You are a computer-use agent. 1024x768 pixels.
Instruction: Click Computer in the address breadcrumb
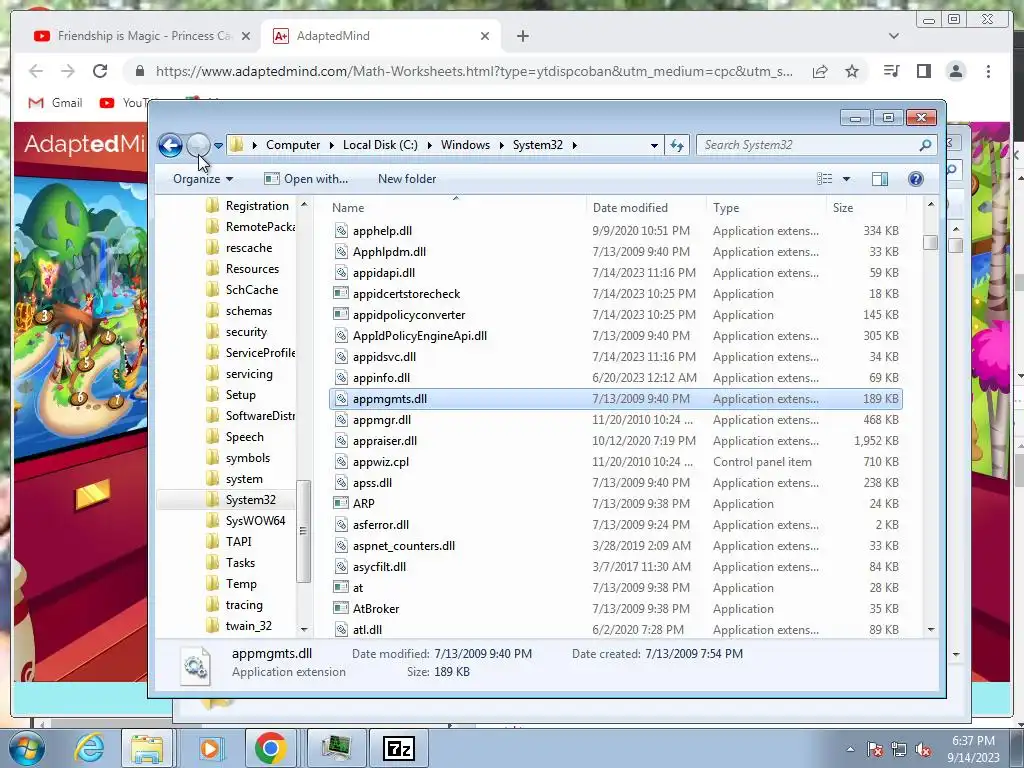[293, 145]
